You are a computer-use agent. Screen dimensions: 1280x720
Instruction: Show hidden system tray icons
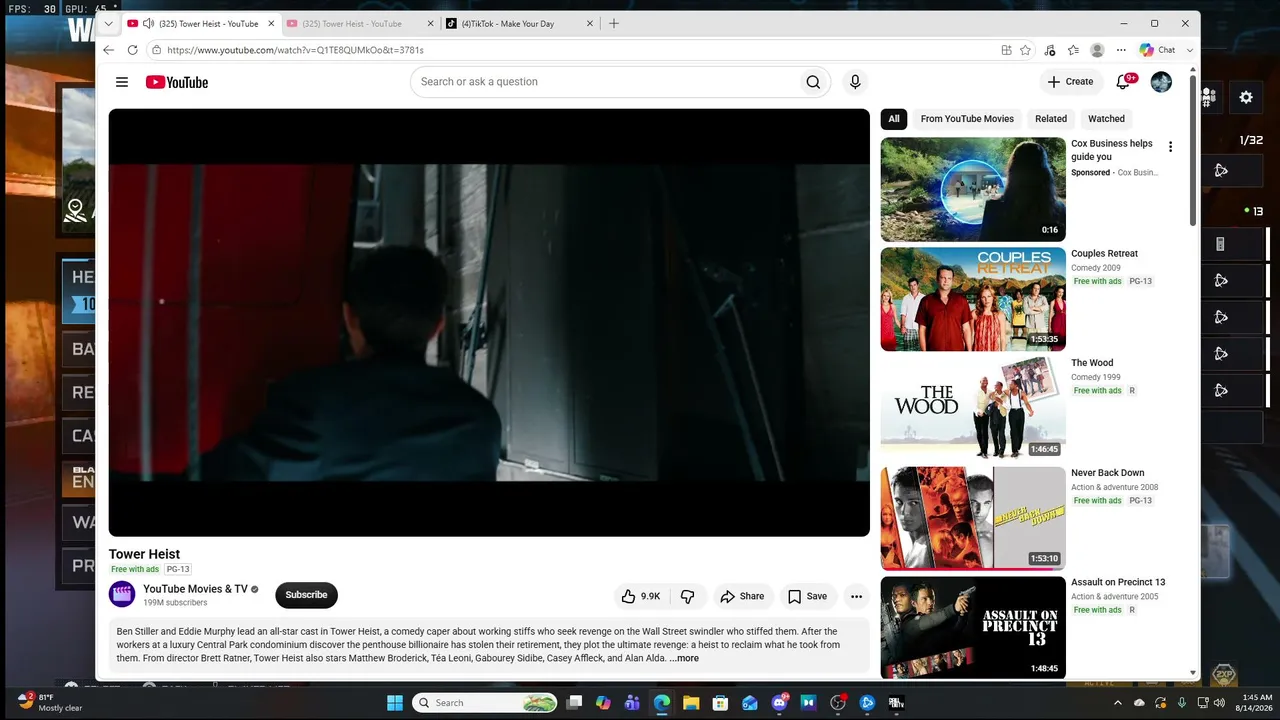pos(1118,703)
